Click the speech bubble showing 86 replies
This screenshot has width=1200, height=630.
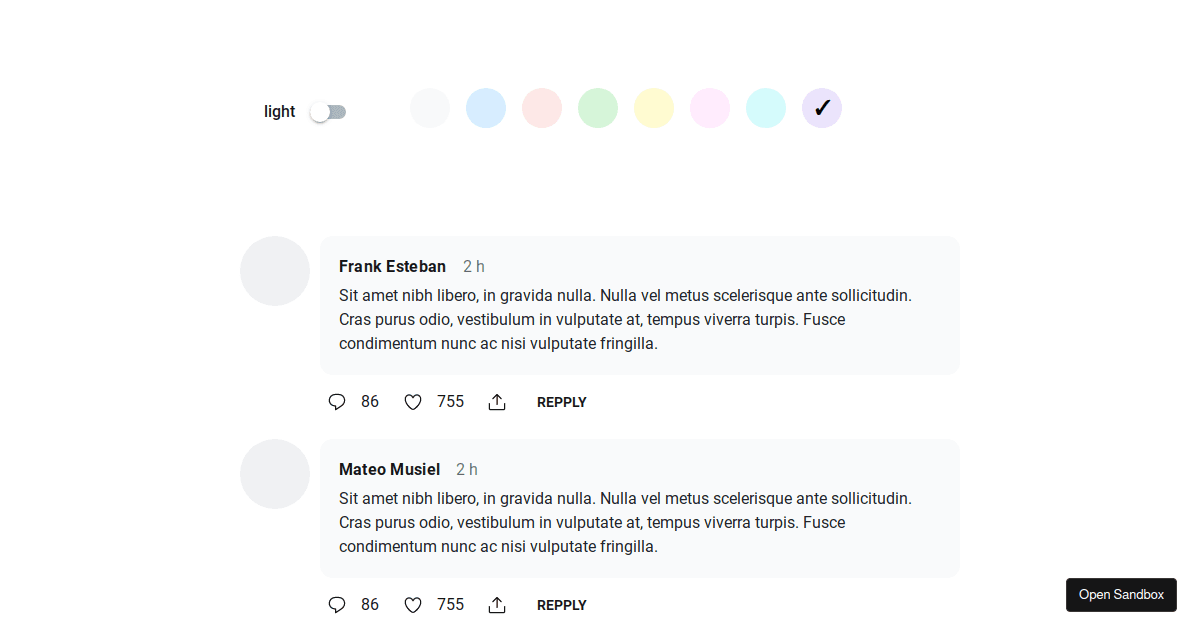click(x=336, y=401)
